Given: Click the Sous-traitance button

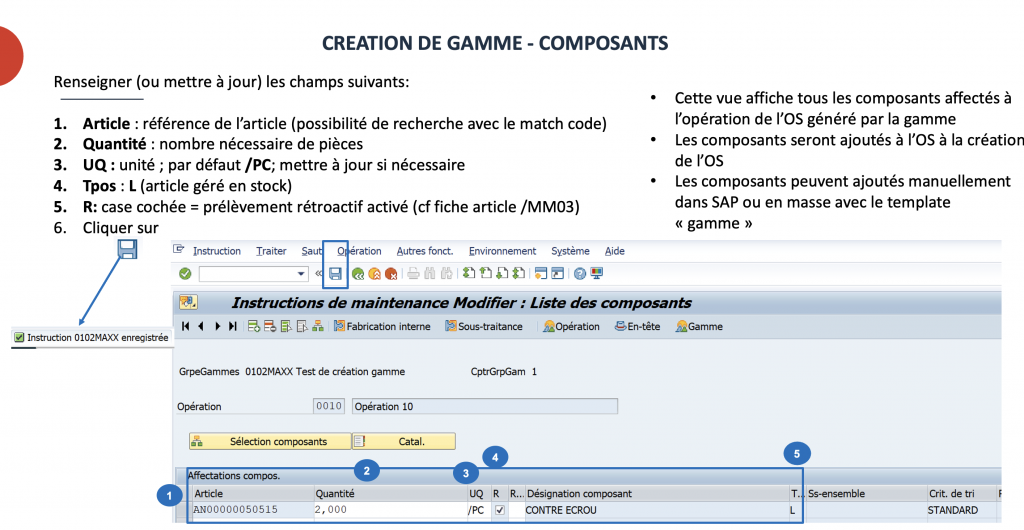Looking at the screenshot, I should tap(484, 326).
